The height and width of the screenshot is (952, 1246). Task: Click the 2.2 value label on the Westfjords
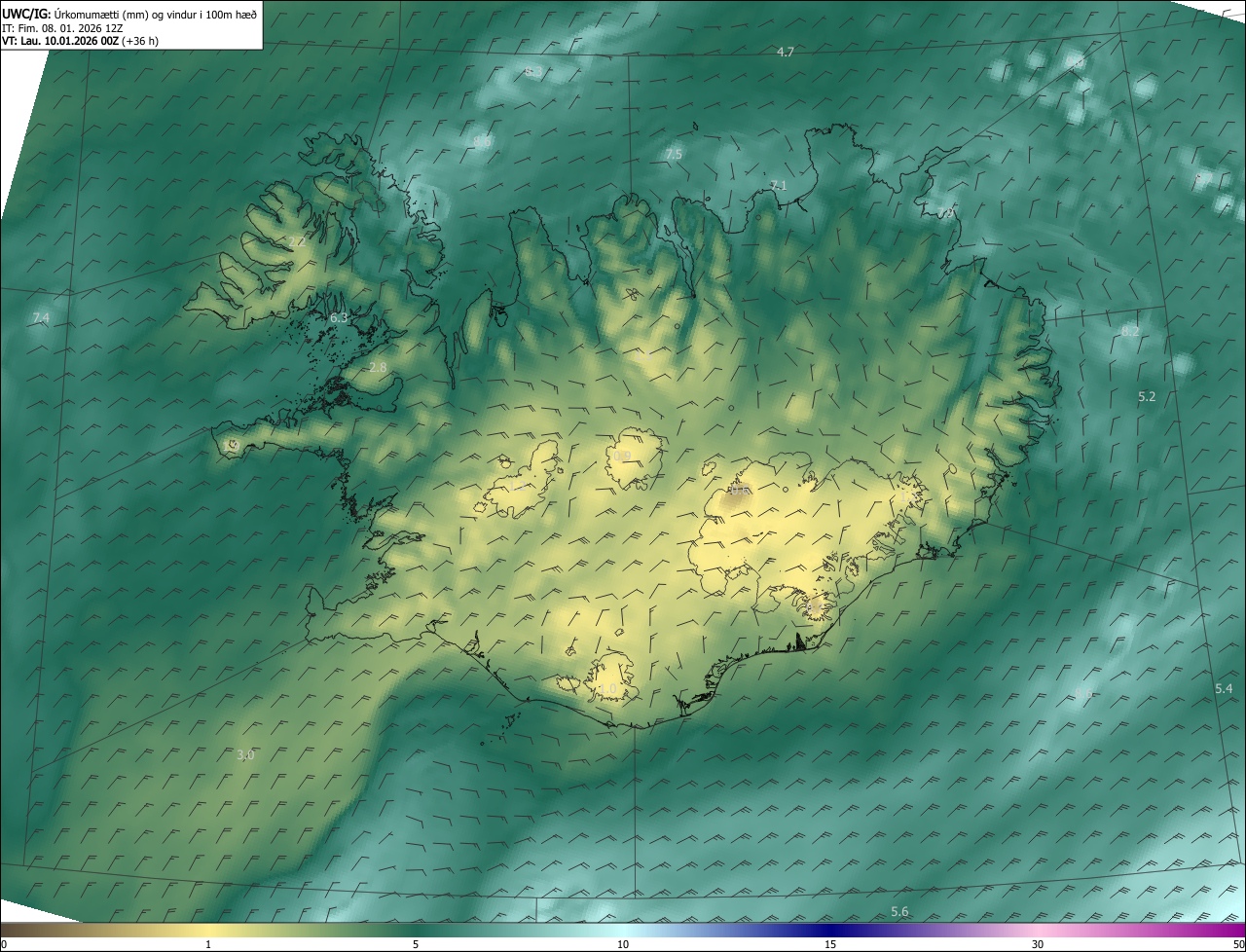[297, 241]
